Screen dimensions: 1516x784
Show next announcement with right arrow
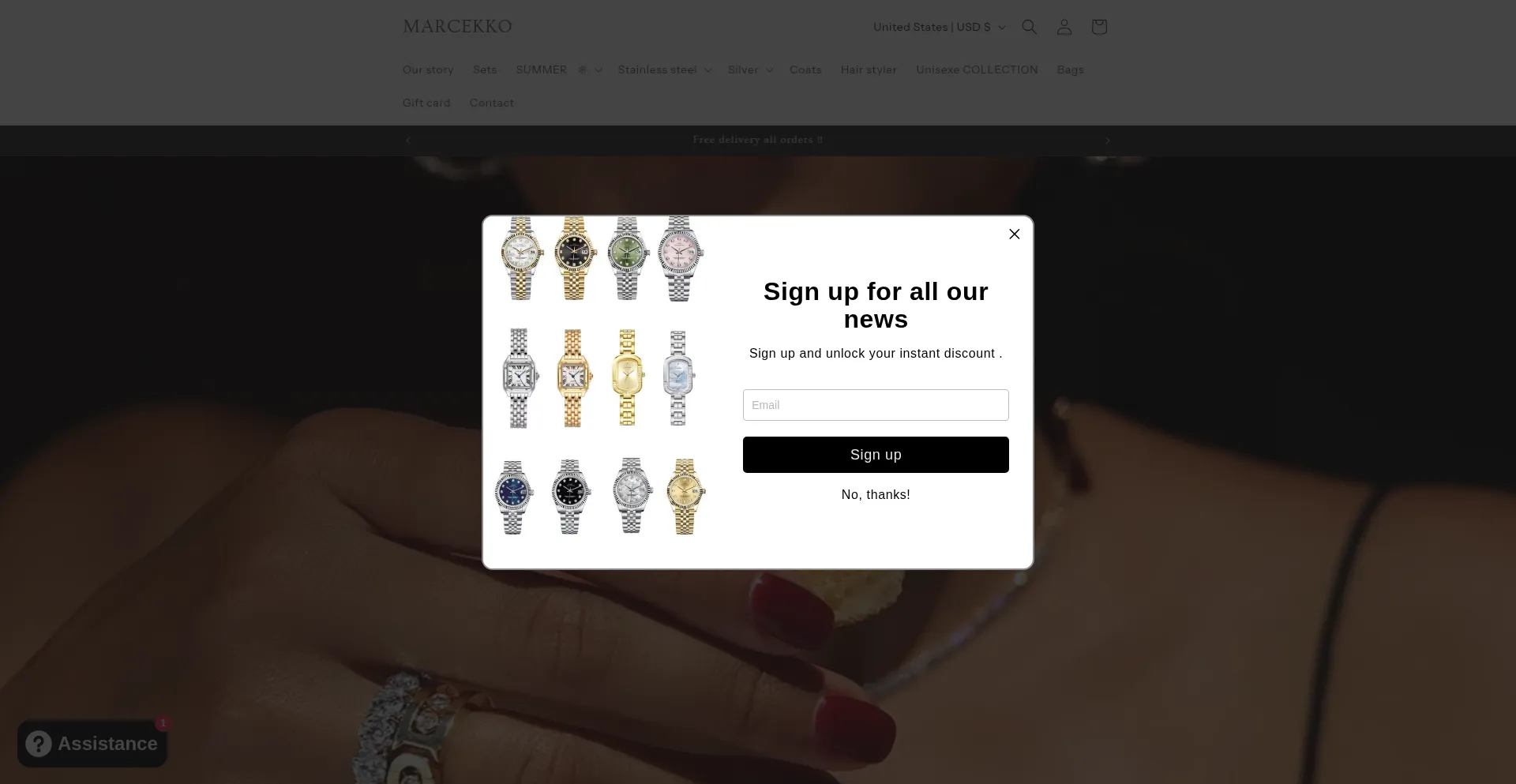click(1107, 141)
